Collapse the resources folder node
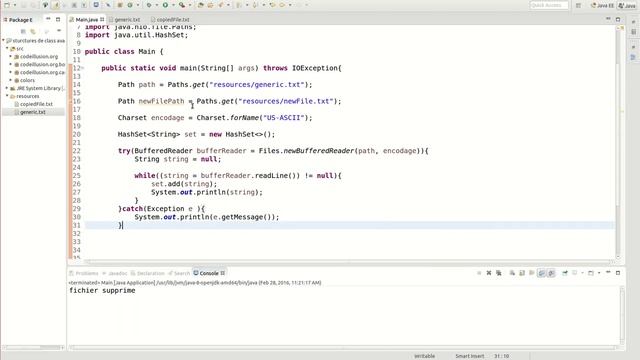The height and width of the screenshot is (360, 640). pos(7,96)
